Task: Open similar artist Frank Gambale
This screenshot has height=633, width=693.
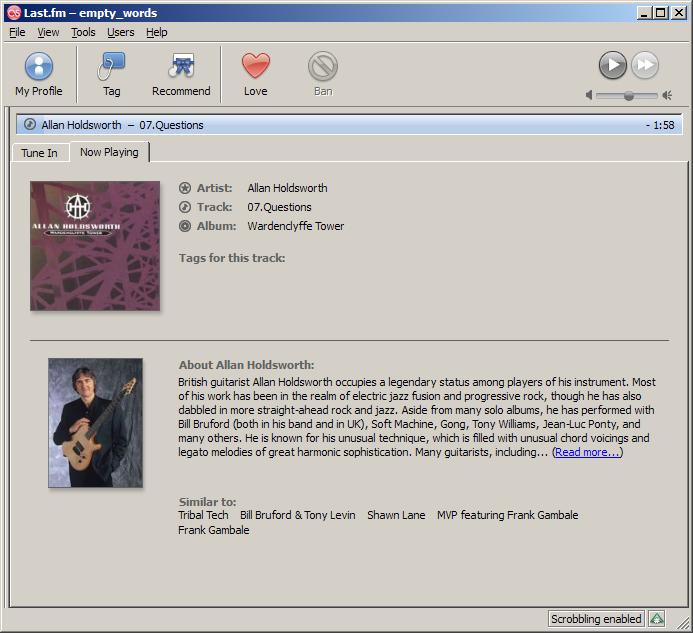Action: [x=213, y=530]
